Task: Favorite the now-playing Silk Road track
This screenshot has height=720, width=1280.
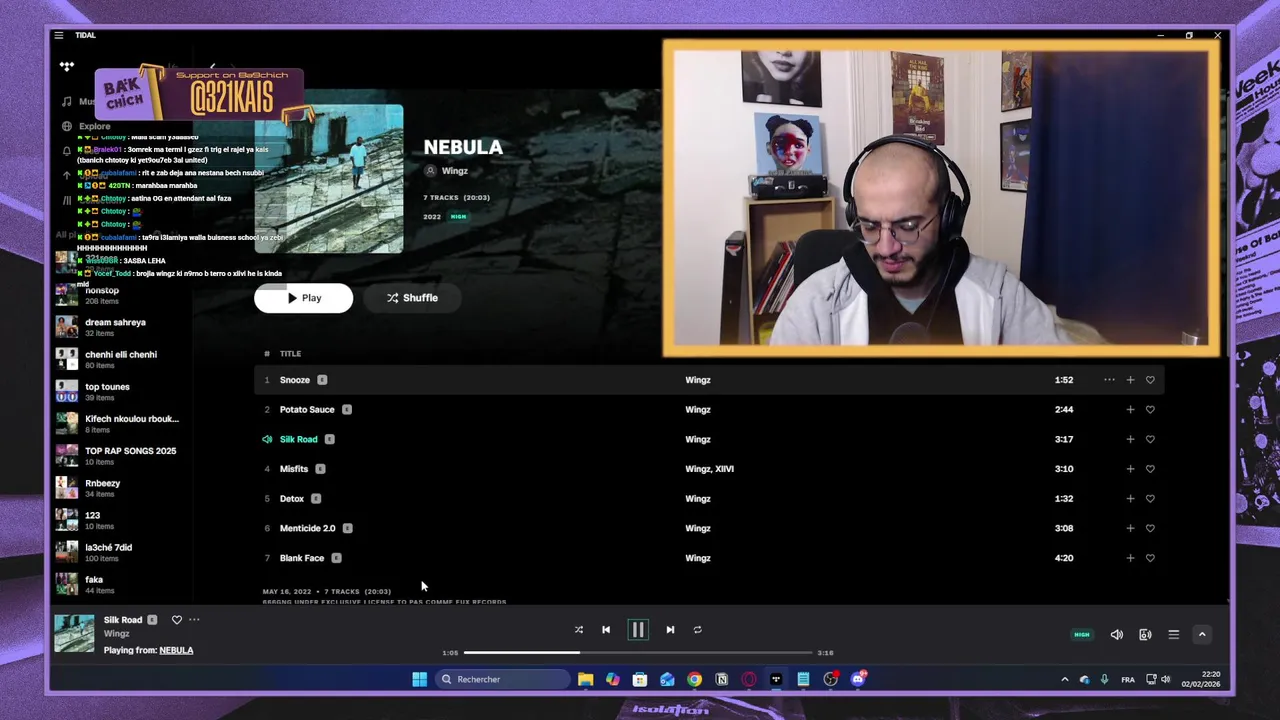Action: (x=177, y=620)
